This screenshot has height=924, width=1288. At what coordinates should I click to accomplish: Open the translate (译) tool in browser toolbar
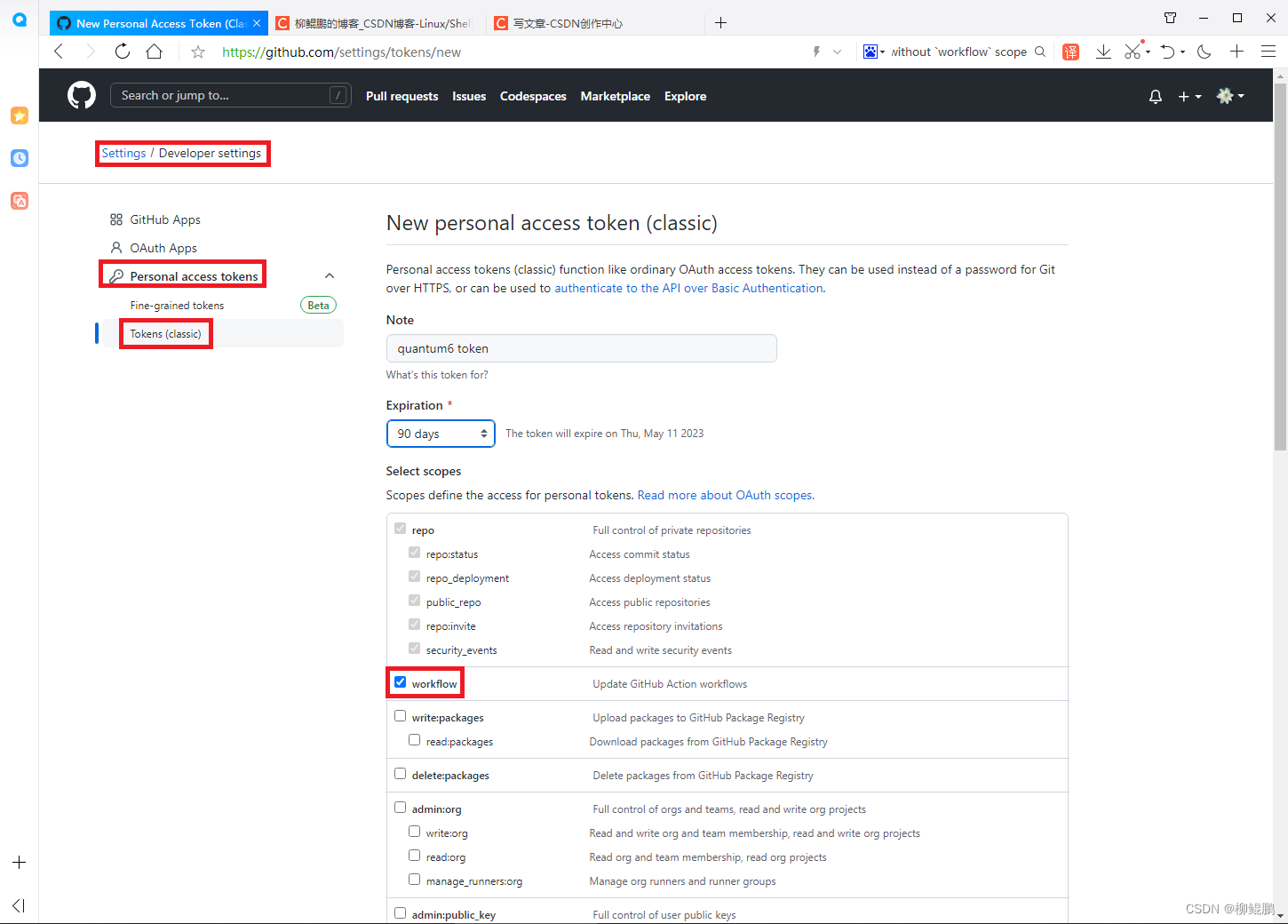[x=1070, y=52]
